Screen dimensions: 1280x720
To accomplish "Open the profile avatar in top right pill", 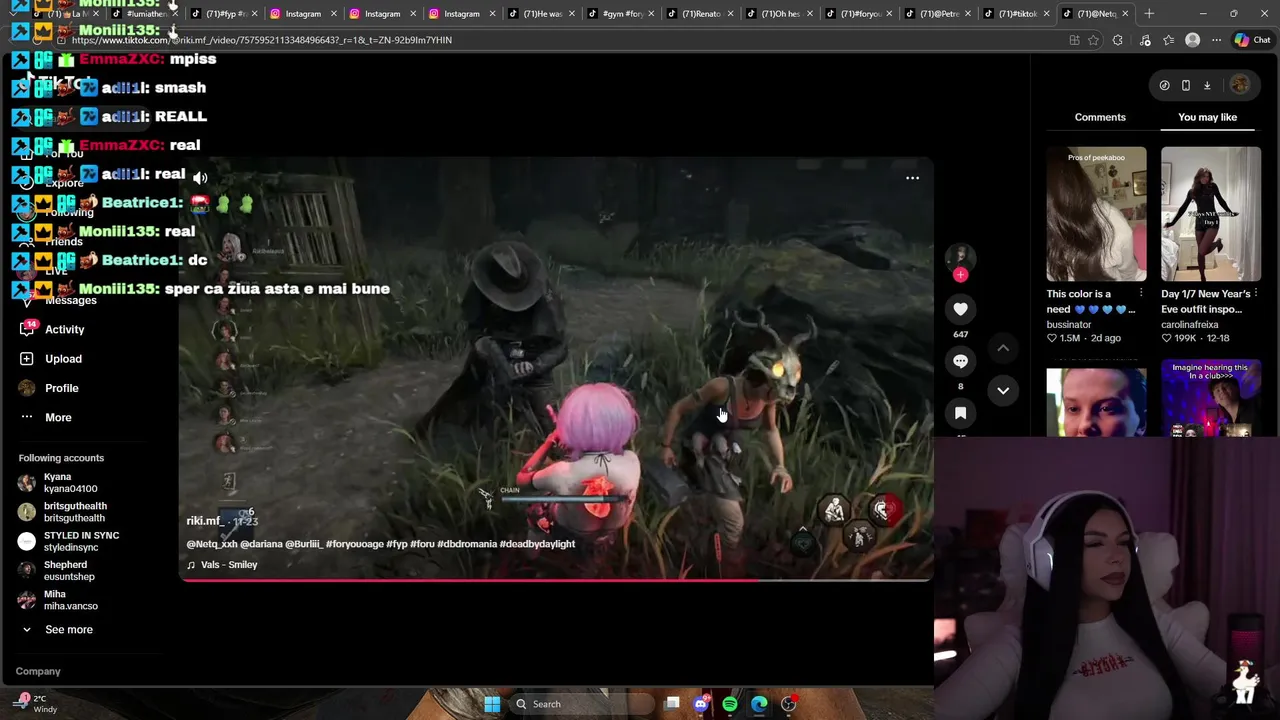I will [1240, 86].
